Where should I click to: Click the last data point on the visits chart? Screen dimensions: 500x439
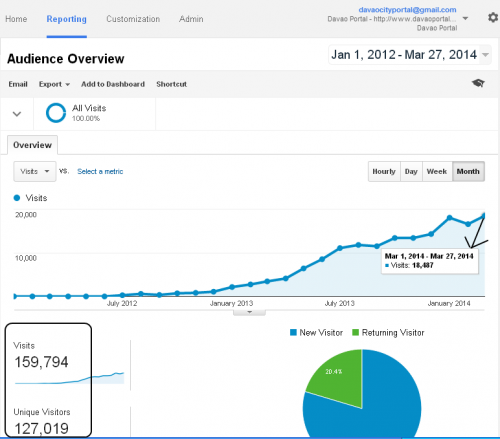point(483,217)
